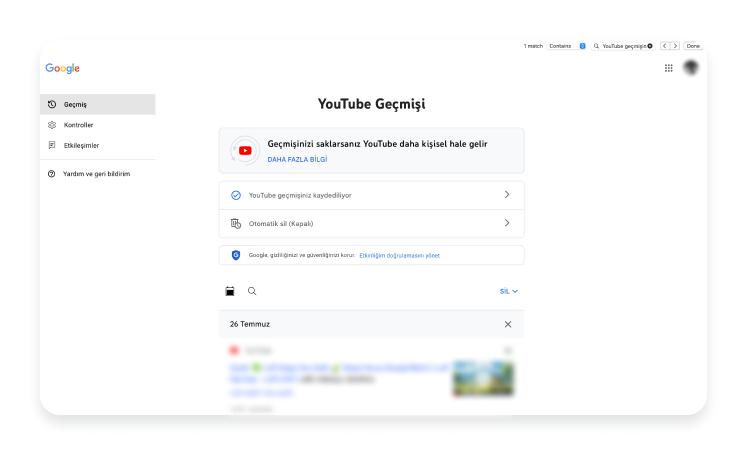Viewport: 750px width, 456px height.
Task: Open the SİL delete dropdown
Action: pos(508,291)
